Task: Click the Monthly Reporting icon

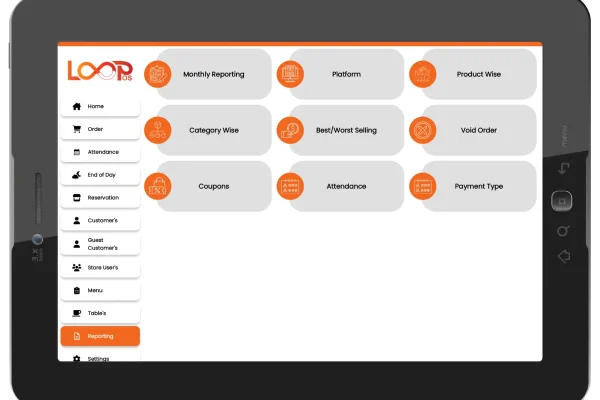Action: (x=157, y=74)
